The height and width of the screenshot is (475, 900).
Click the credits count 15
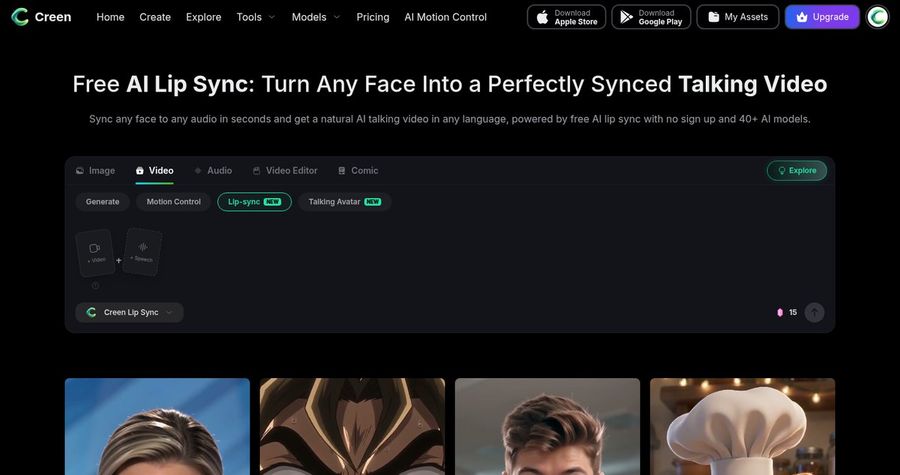(x=793, y=313)
